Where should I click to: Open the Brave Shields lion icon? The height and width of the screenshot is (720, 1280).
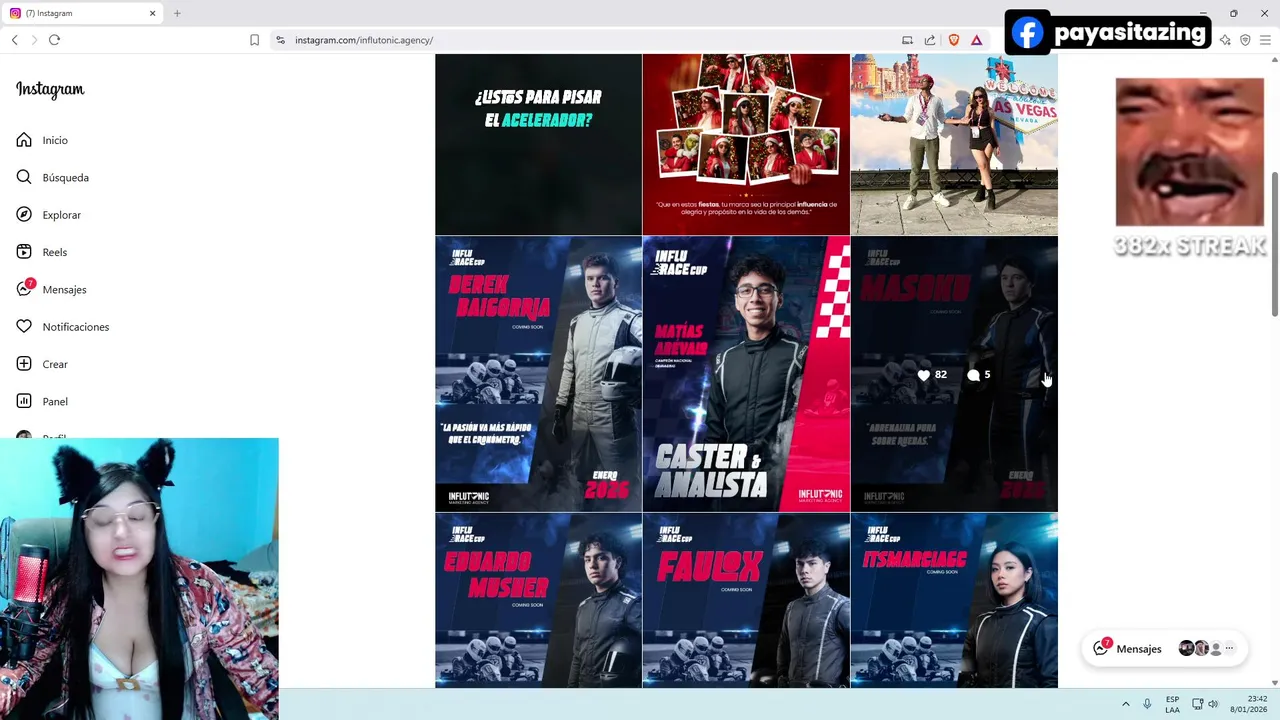coord(953,40)
